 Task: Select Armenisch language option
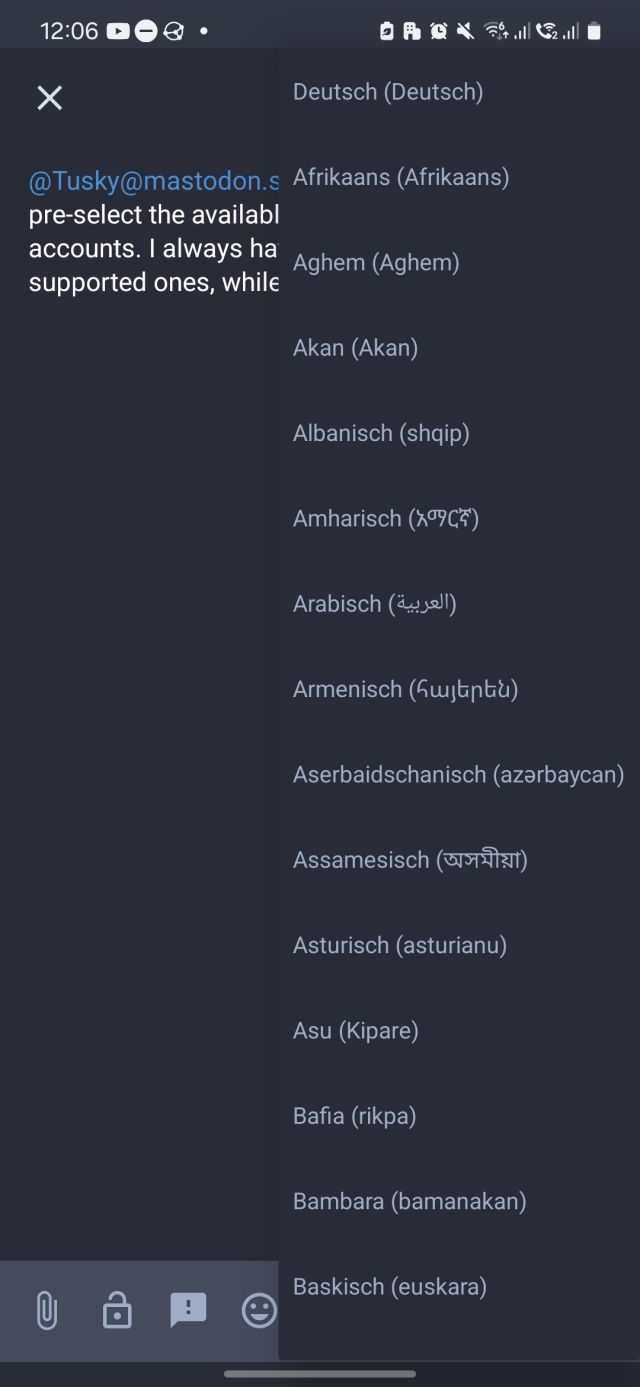[x=405, y=689]
